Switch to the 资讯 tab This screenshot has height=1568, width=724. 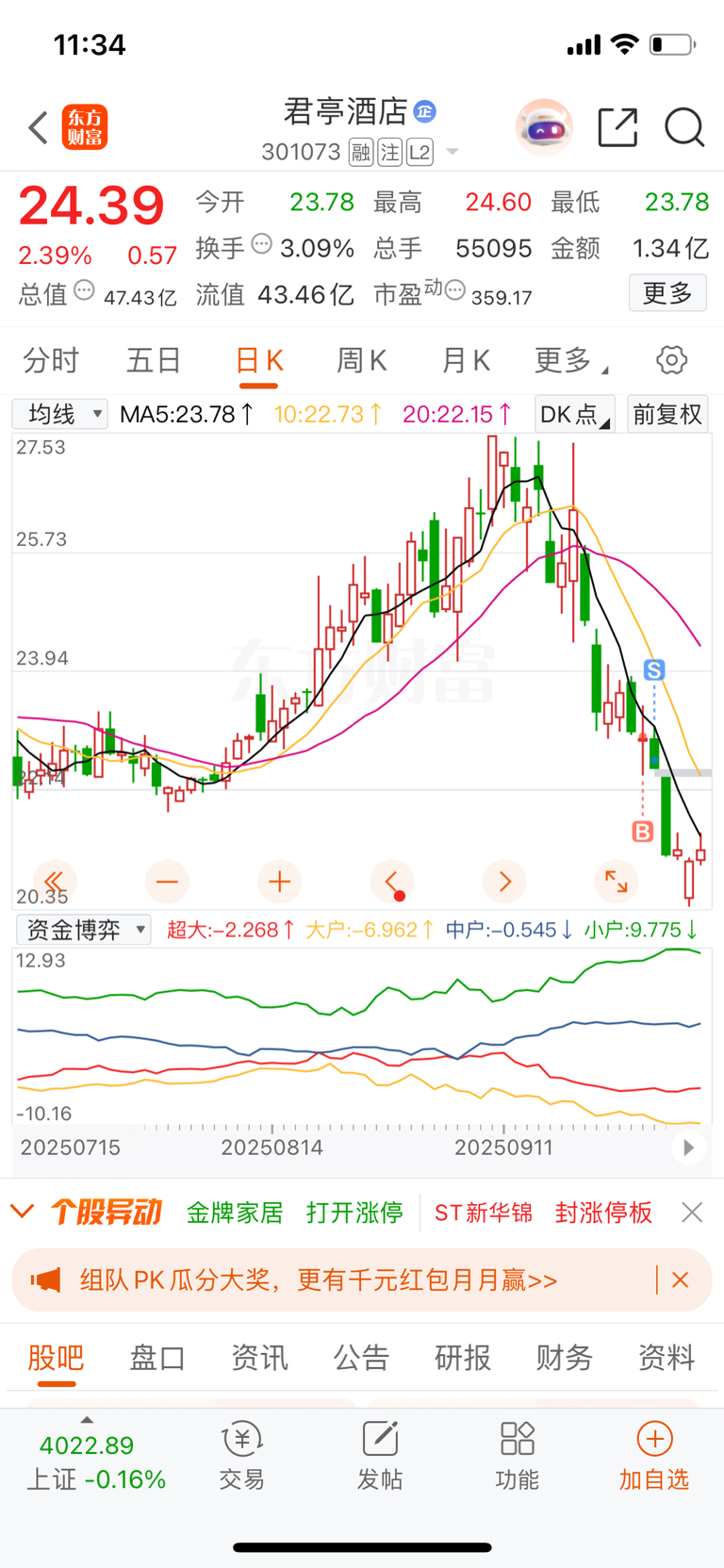[259, 1358]
